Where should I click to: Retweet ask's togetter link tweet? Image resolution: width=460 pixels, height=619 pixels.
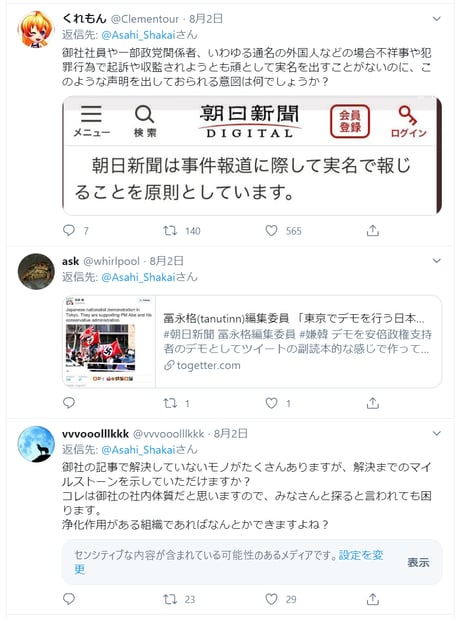[x=171, y=403]
